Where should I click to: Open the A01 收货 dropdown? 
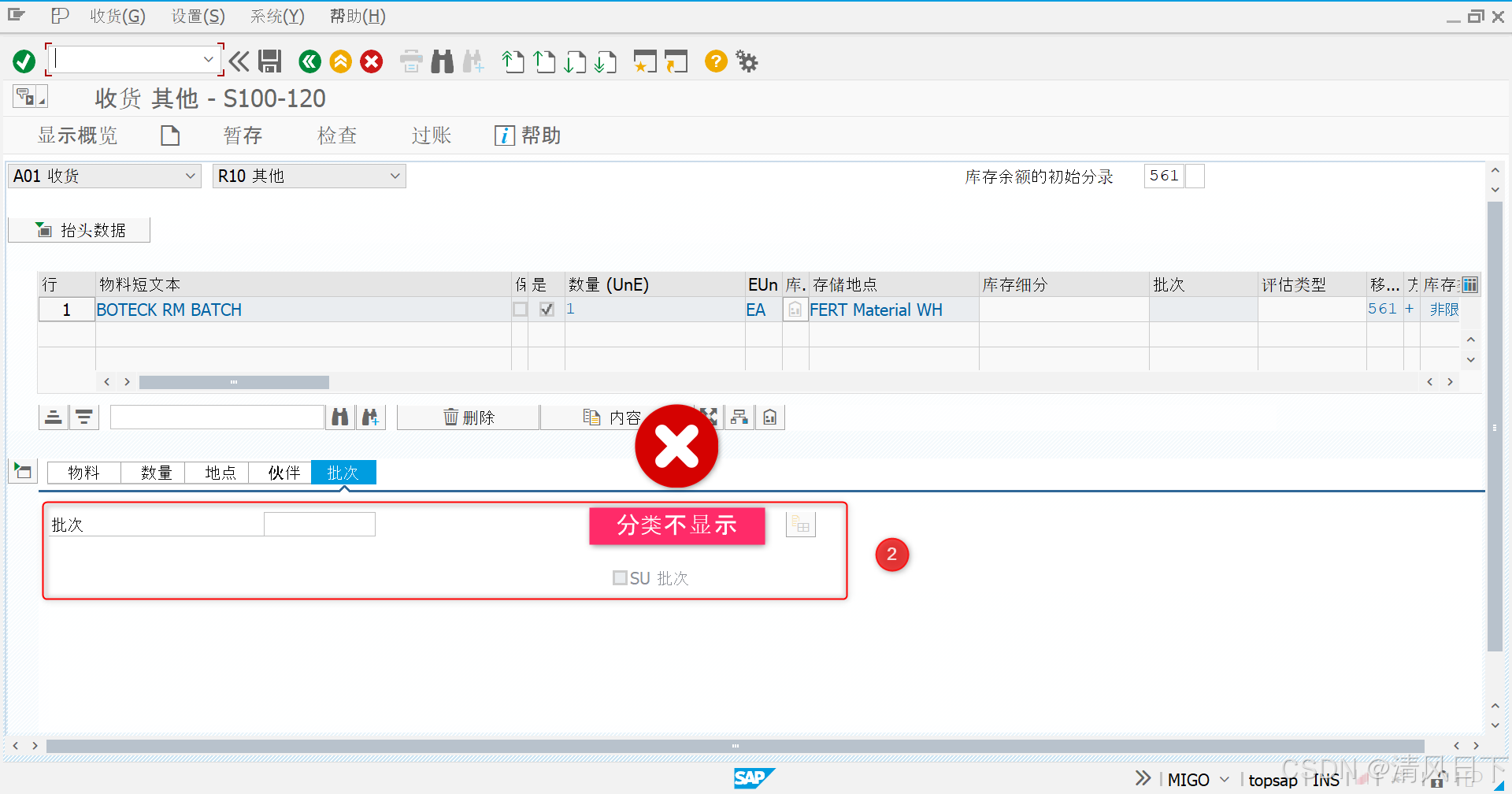(x=191, y=176)
